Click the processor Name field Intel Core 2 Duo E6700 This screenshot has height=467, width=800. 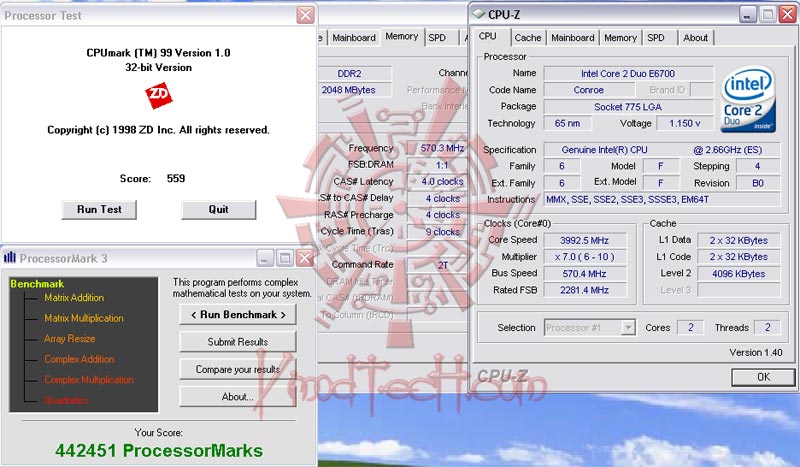click(628, 73)
